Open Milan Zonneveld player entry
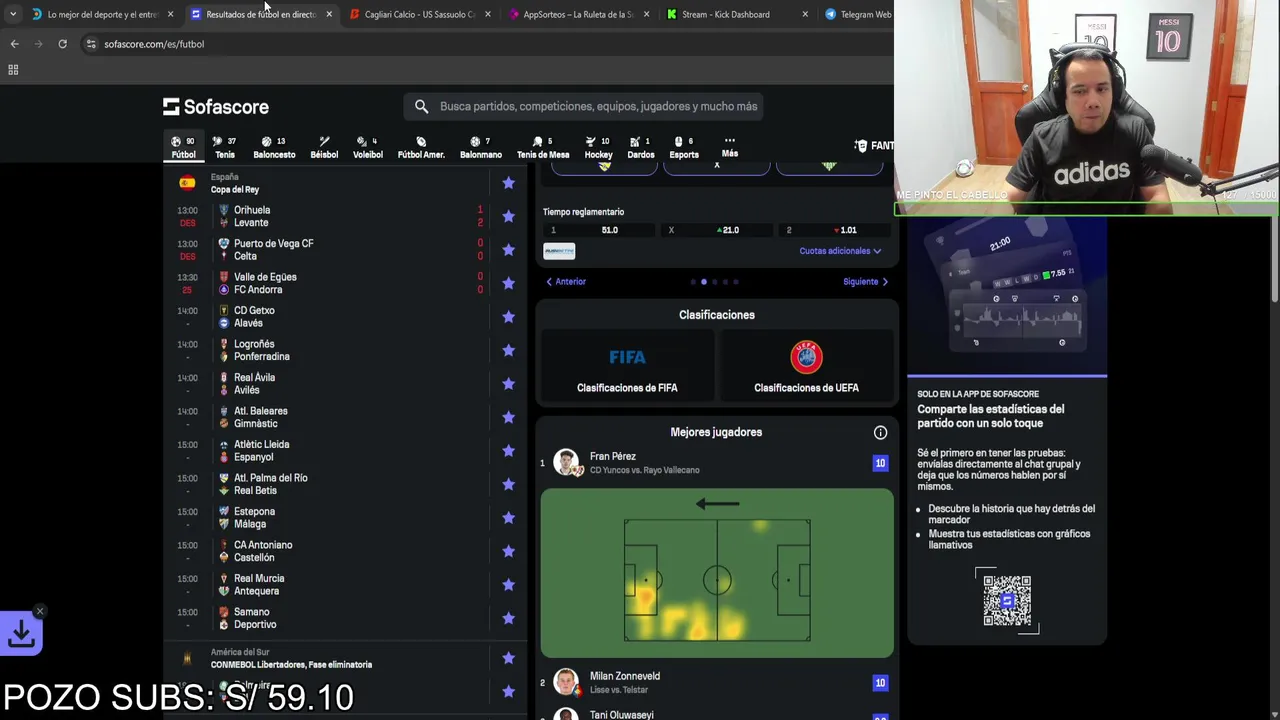The width and height of the screenshot is (1280, 720). tap(716, 683)
